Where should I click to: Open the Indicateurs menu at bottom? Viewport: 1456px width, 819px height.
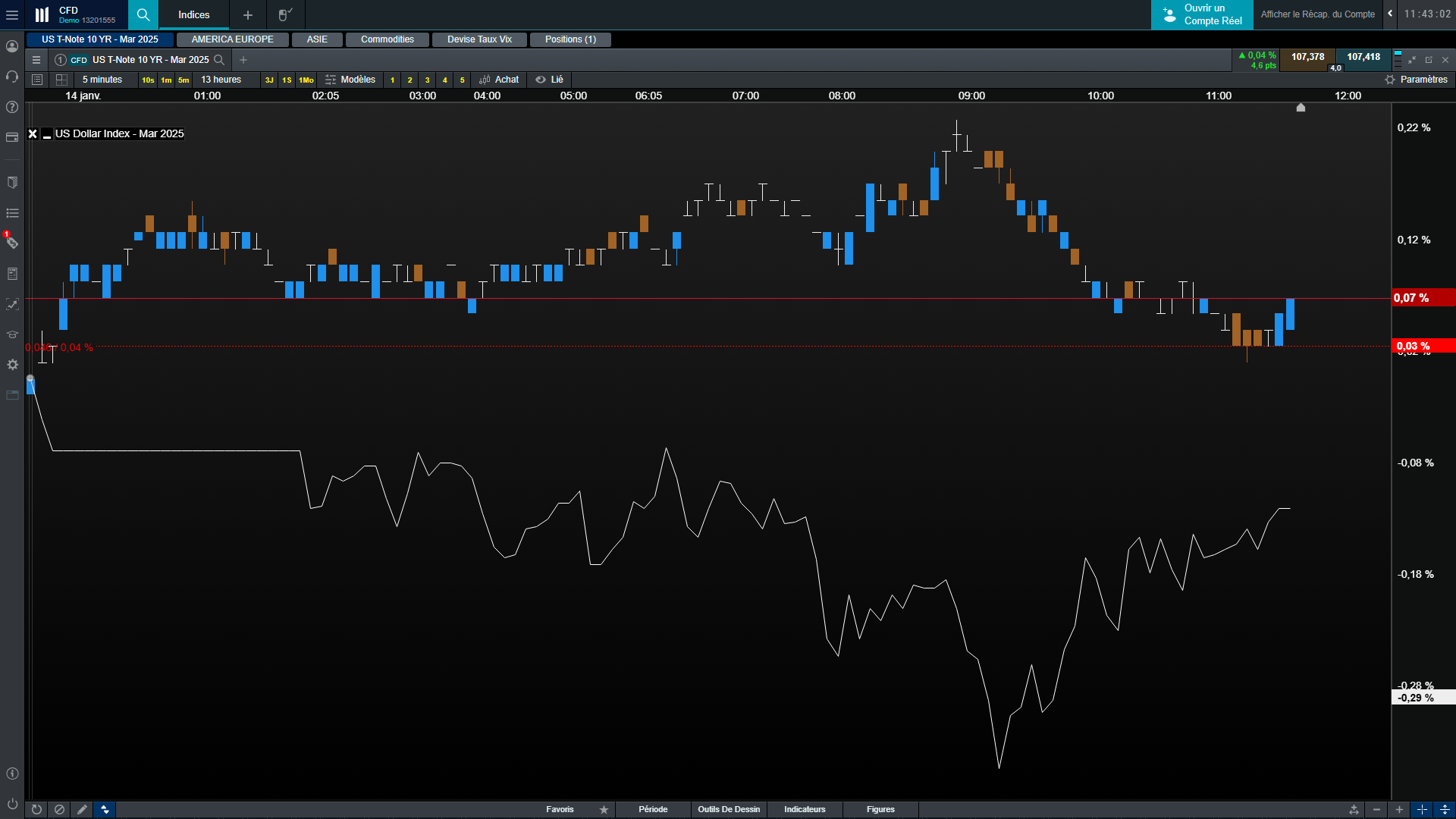805,809
